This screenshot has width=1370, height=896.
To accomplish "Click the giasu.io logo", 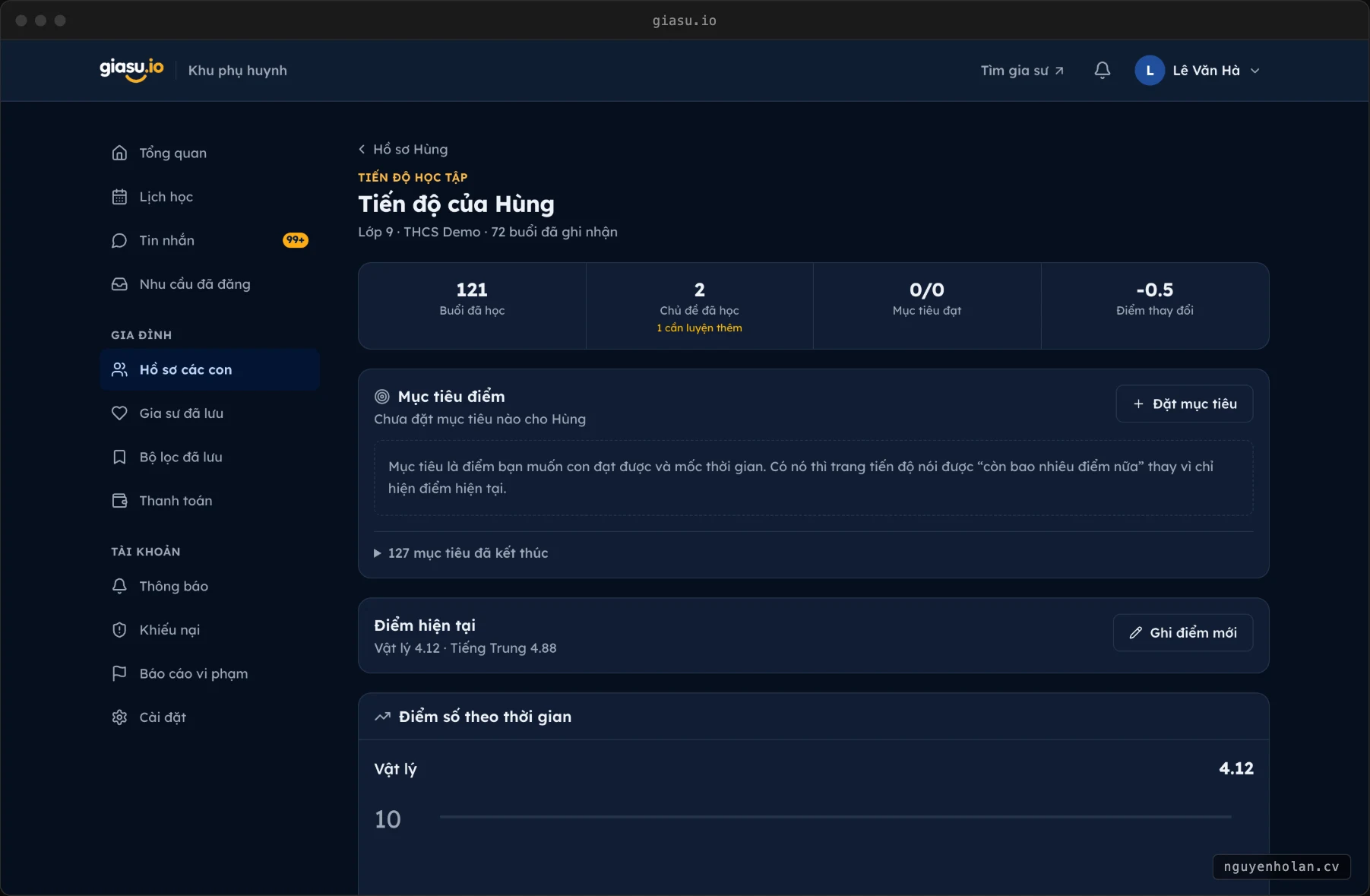I will [131, 70].
